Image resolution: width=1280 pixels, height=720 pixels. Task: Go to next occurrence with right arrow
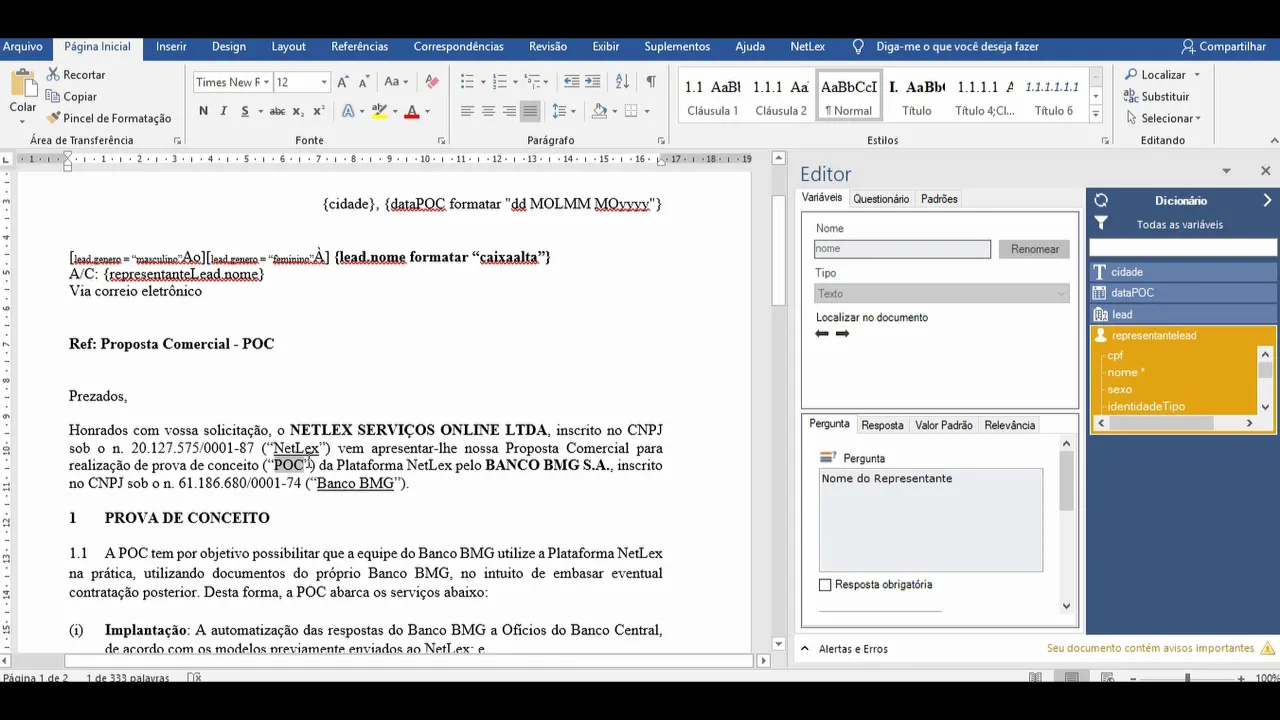tap(842, 334)
